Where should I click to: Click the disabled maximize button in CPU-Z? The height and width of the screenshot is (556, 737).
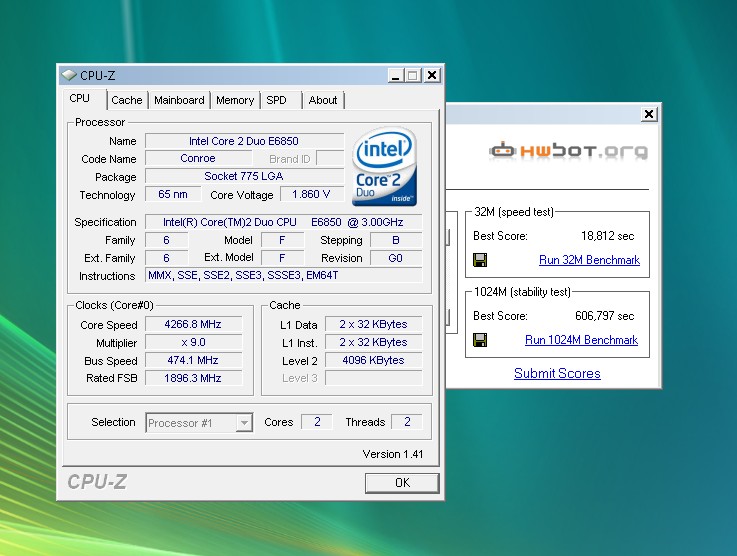point(413,75)
